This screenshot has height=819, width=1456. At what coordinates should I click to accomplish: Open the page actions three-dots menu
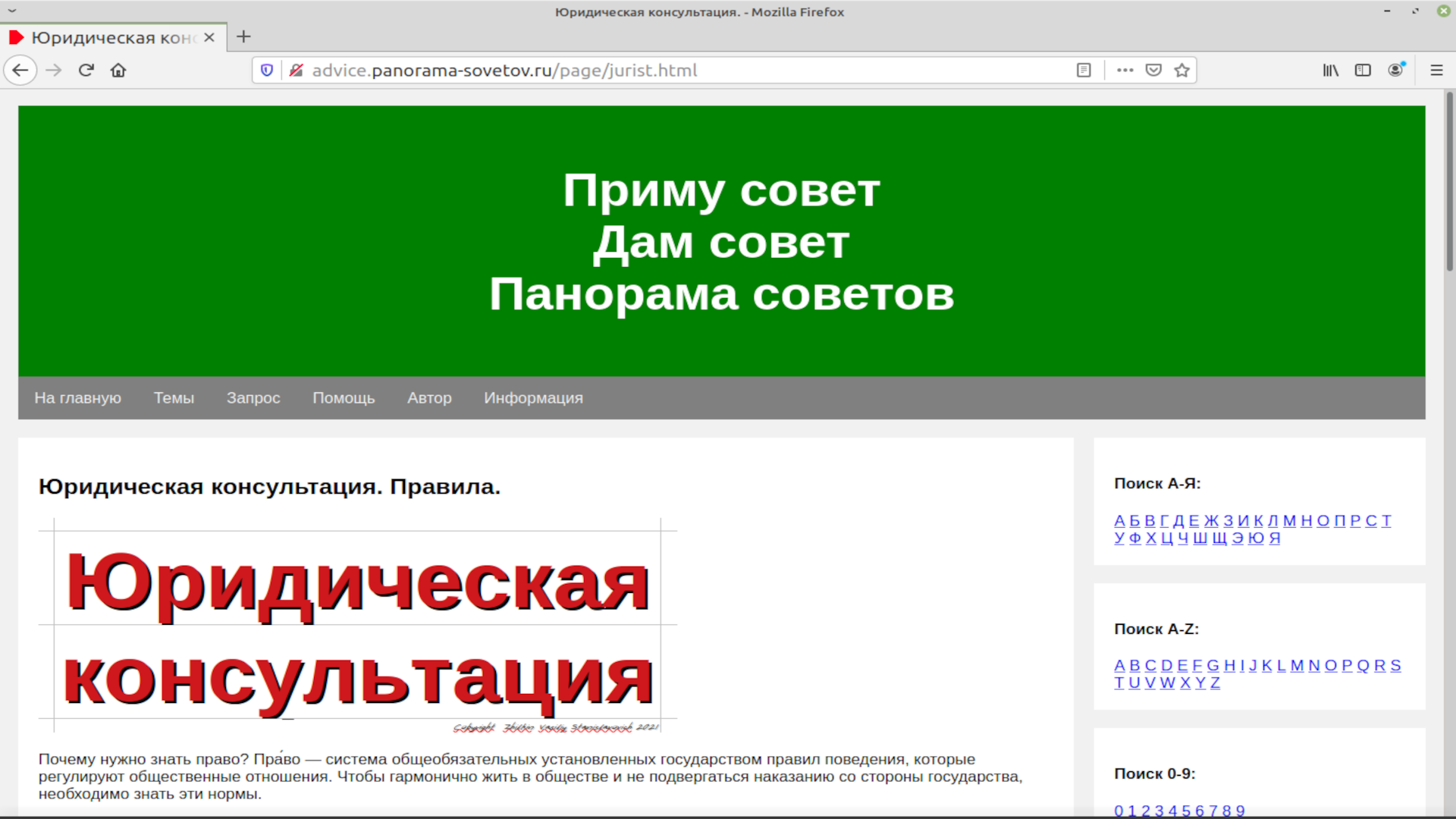(1125, 70)
